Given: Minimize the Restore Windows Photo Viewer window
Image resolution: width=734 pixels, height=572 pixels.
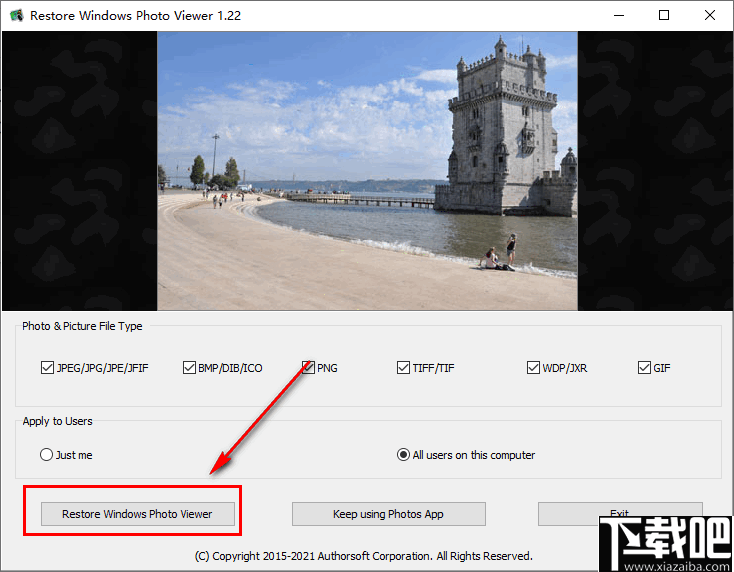Looking at the screenshot, I should tap(619, 15).
